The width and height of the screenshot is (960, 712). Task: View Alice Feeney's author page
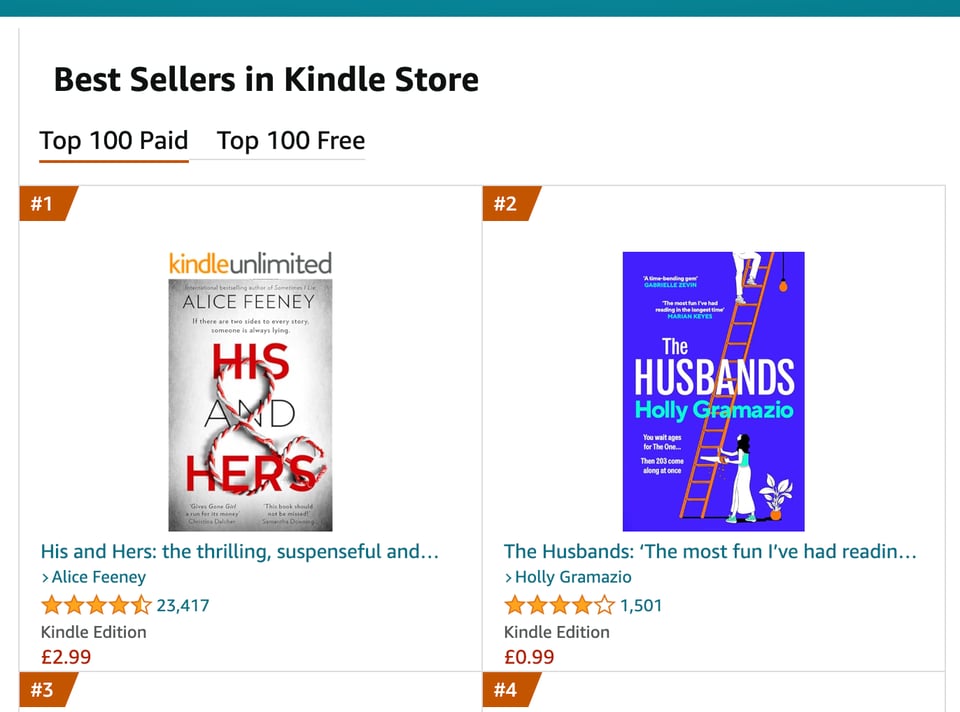(x=97, y=577)
